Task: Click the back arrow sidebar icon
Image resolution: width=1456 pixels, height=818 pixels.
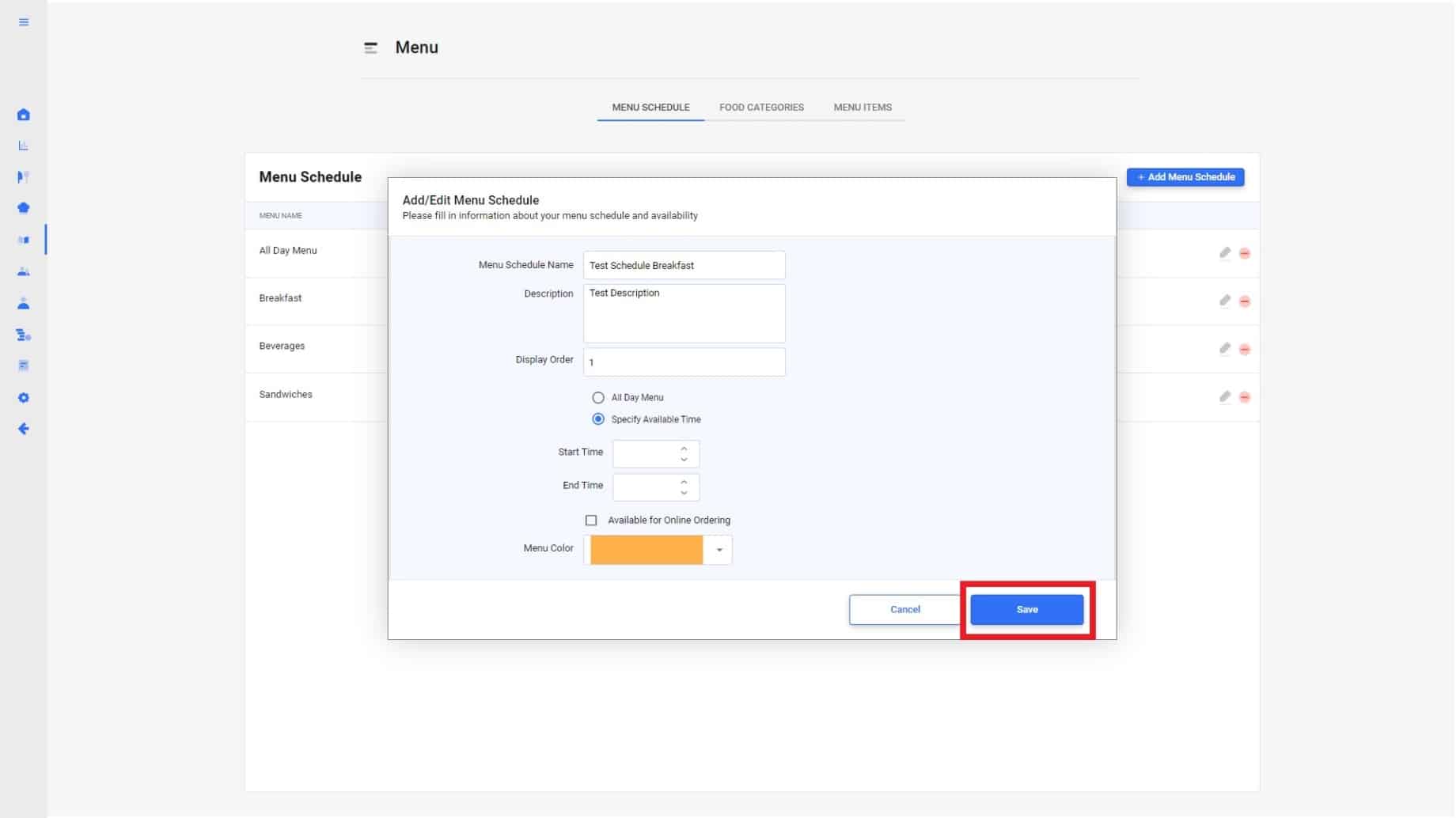Action: (24, 429)
